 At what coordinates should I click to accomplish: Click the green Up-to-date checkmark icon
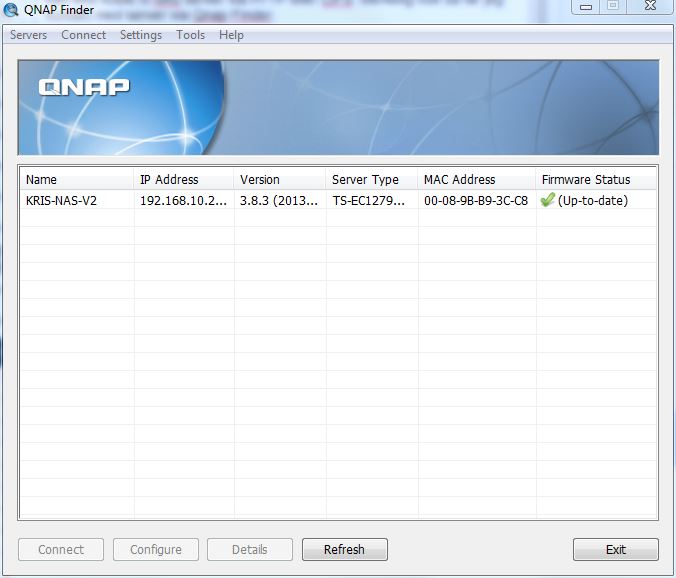(547, 200)
